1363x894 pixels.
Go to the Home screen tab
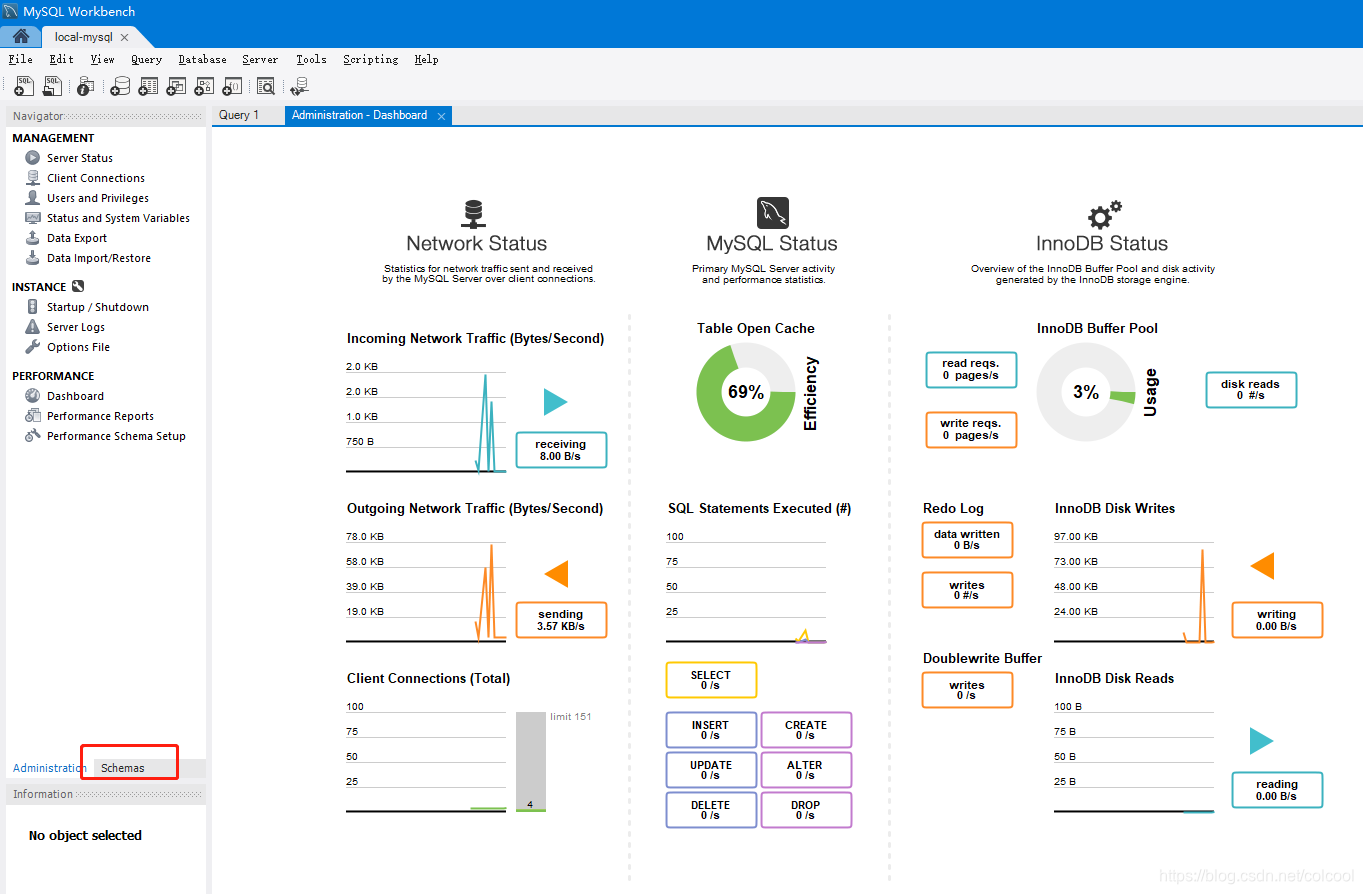coord(21,37)
